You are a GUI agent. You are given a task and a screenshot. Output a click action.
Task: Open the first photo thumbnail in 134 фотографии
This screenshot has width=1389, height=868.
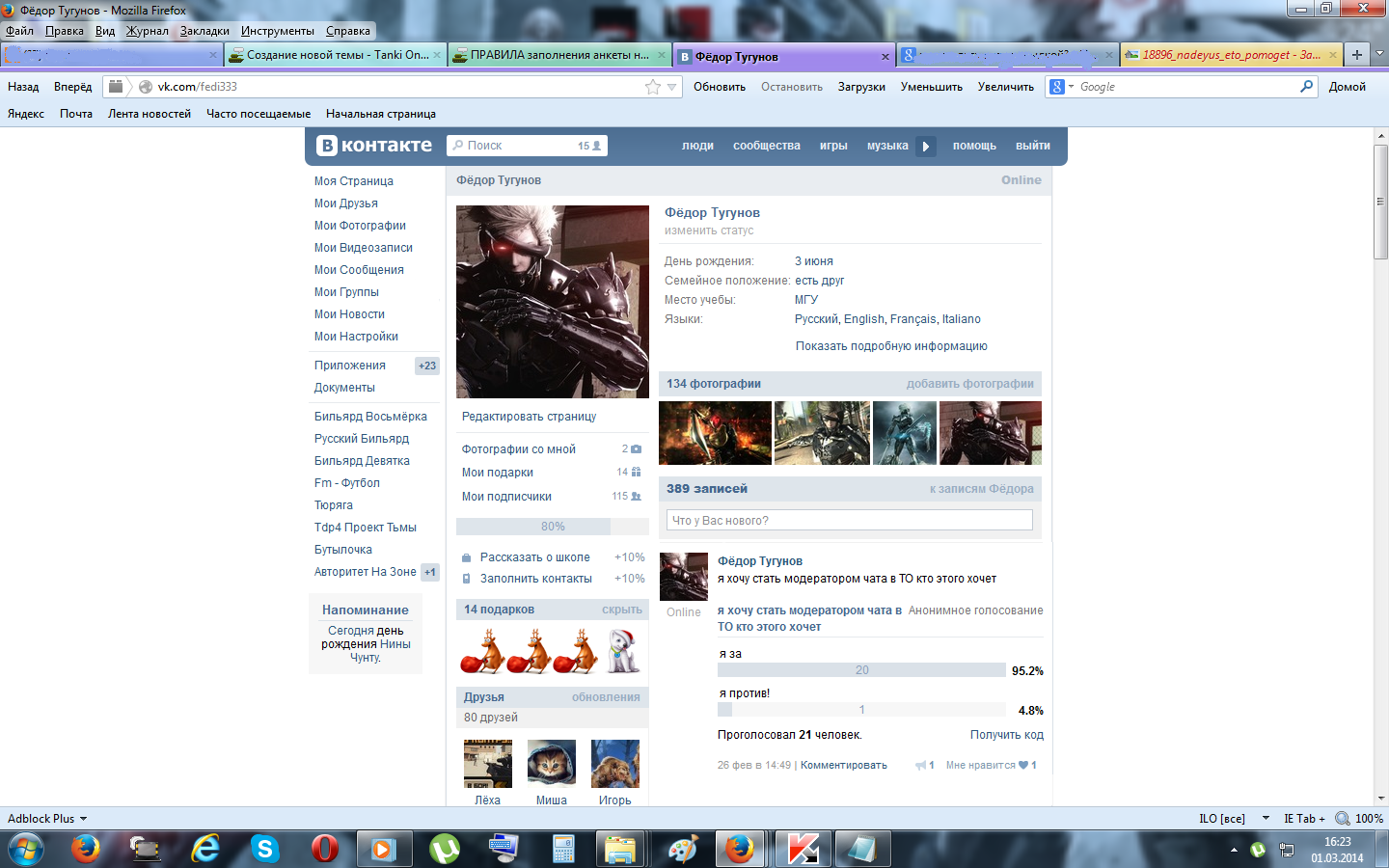pyautogui.click(x=715, y=433)
